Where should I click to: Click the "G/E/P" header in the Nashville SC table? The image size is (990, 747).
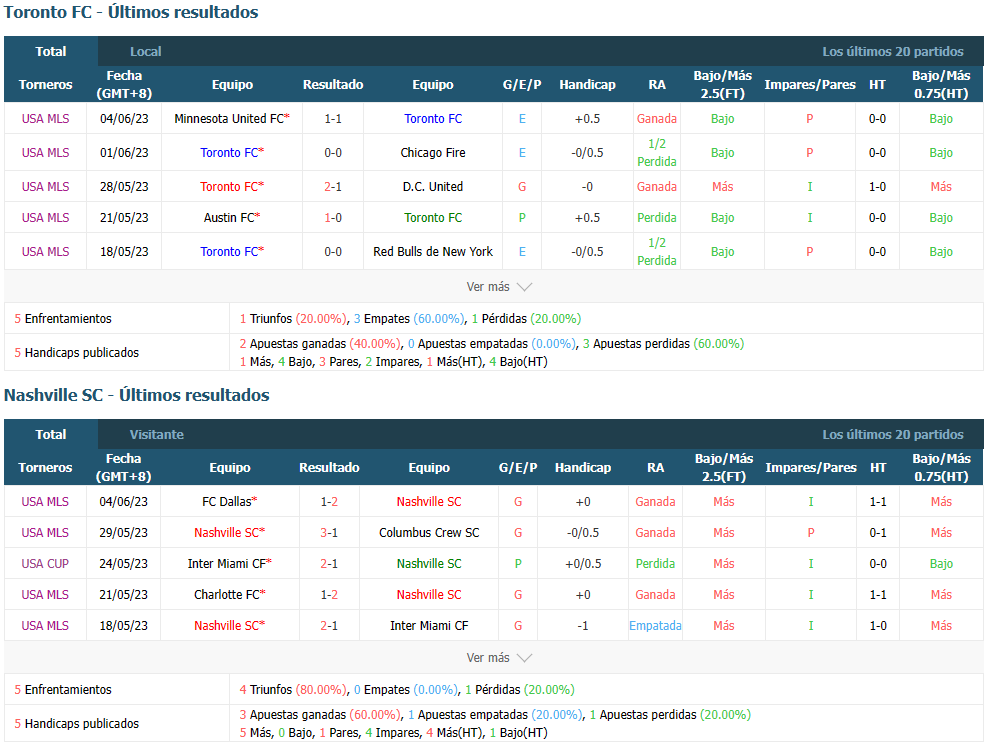click(518, 468)
